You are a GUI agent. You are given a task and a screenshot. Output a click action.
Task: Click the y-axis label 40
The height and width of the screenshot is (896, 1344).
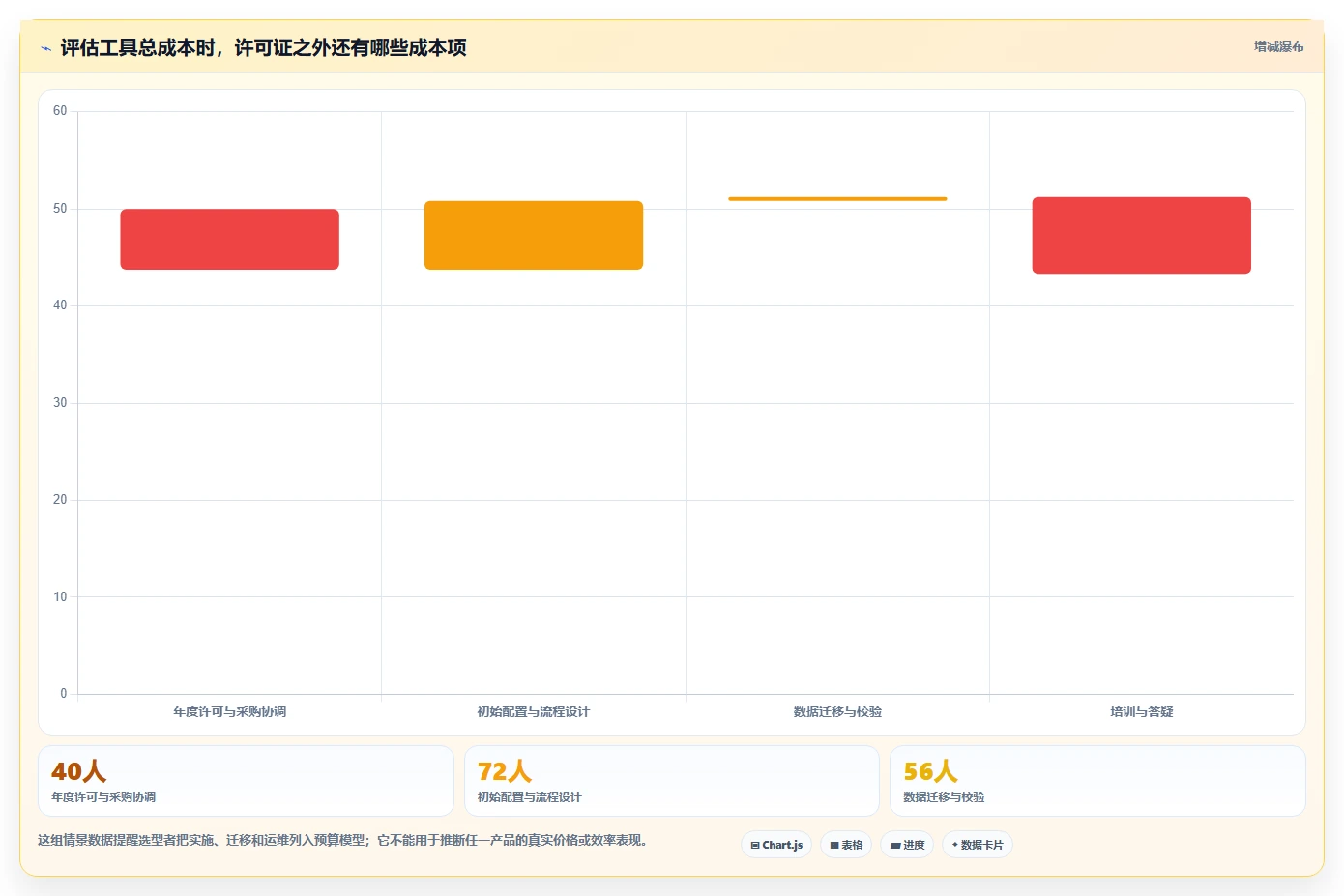60,305
